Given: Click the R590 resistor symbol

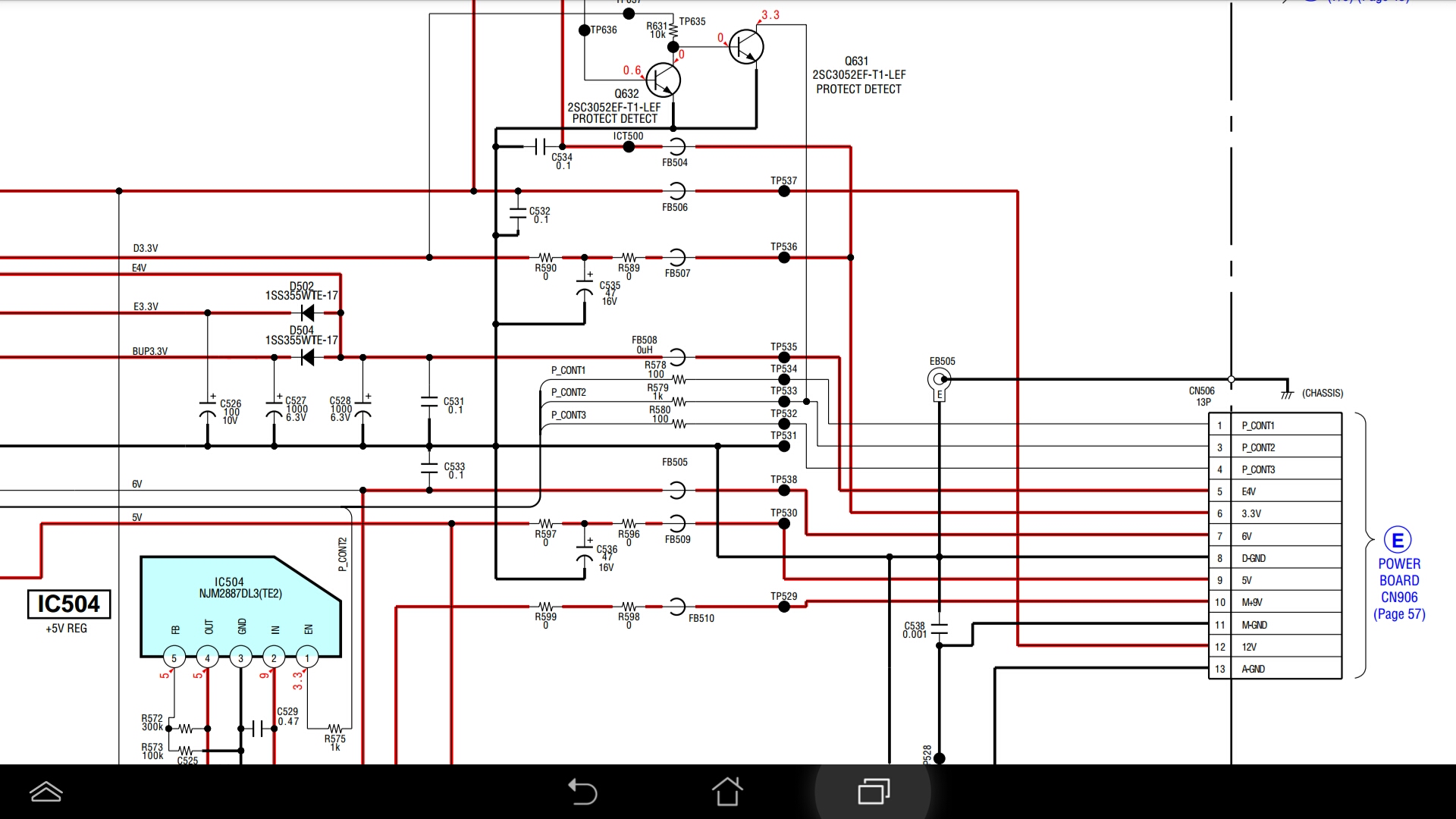Looking at the screenshot, I should (545, 258).
